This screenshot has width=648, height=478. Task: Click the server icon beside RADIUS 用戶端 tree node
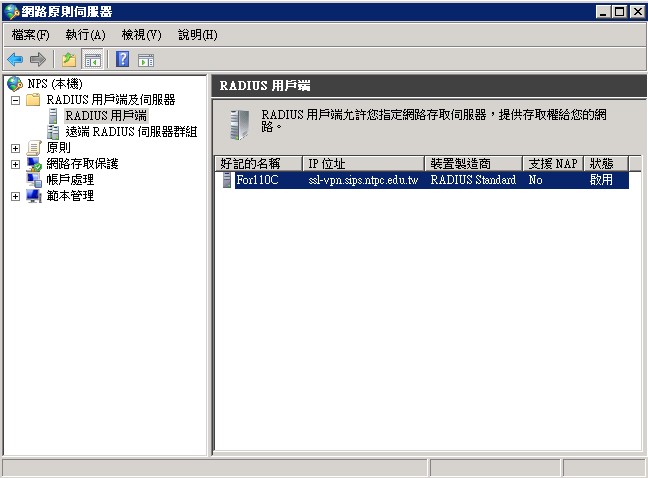(53, 116)
